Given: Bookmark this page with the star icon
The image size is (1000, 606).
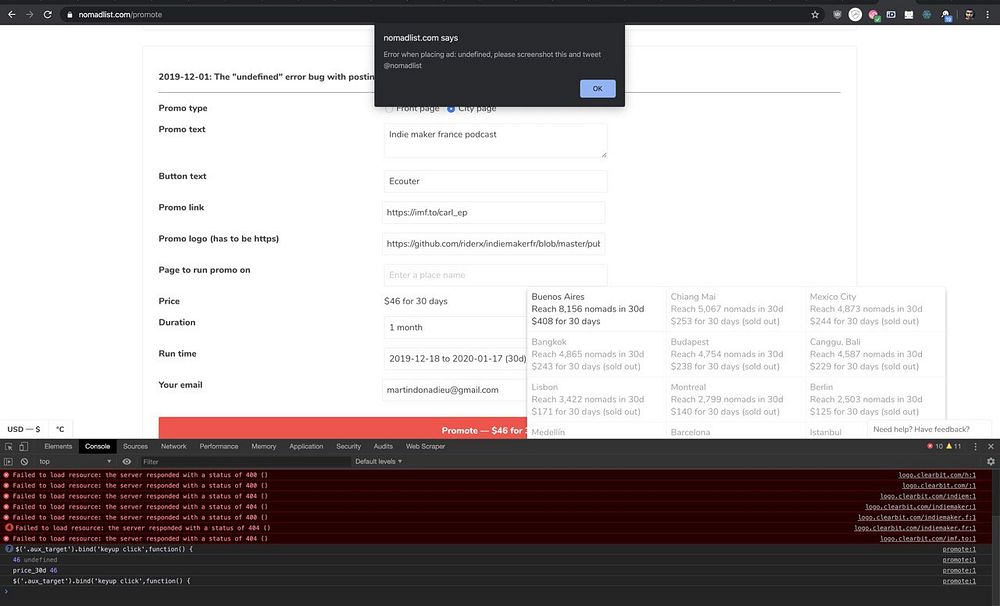Looking at the screenshot, I should pyautogui.click(x=814, y=14).
